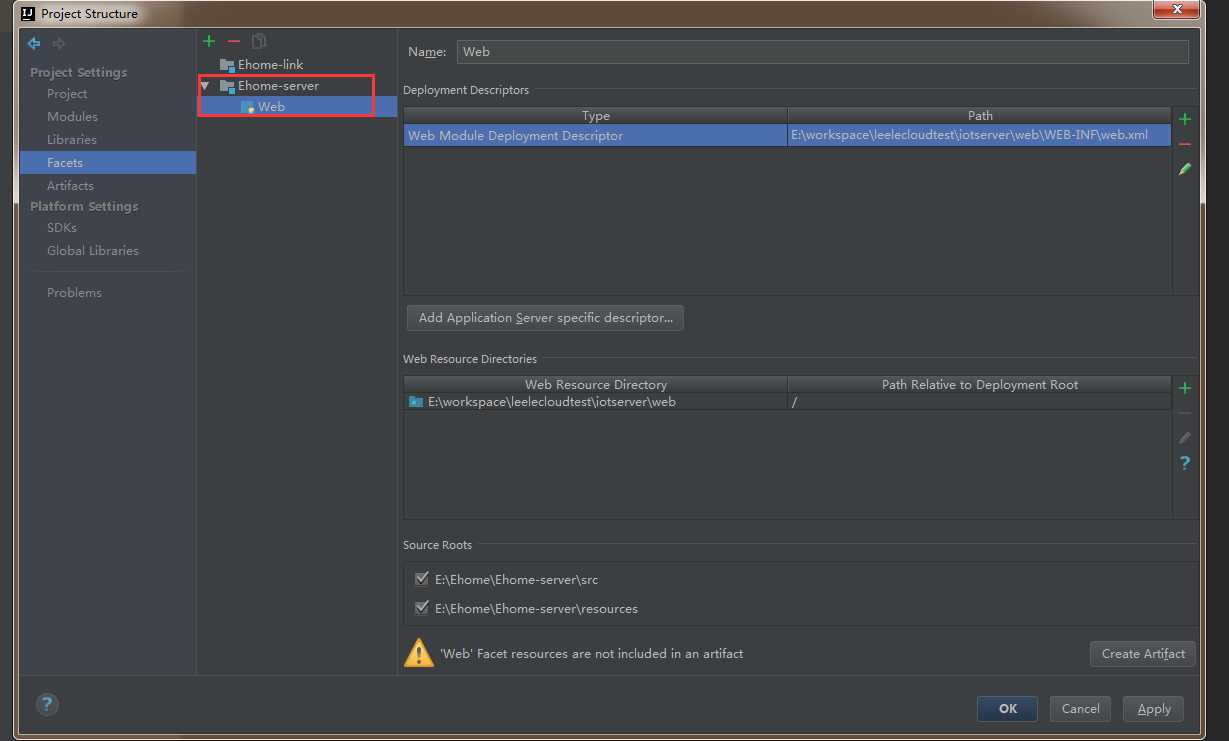Click the Ehome-link module folder icon

[x=227, y=65]
